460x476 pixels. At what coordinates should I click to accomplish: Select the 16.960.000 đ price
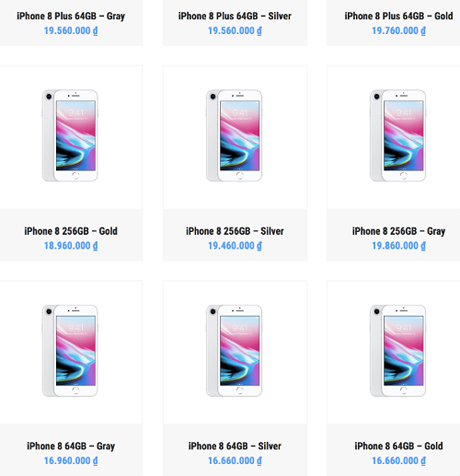(71, 461)
